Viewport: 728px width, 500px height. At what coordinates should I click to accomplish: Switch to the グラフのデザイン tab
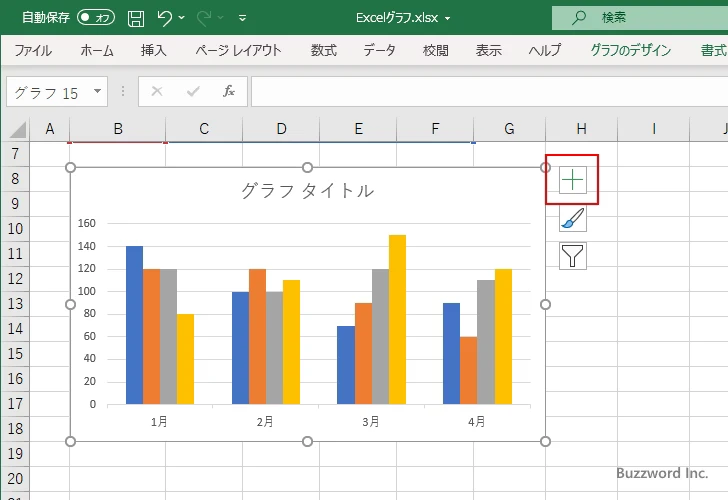630,50
